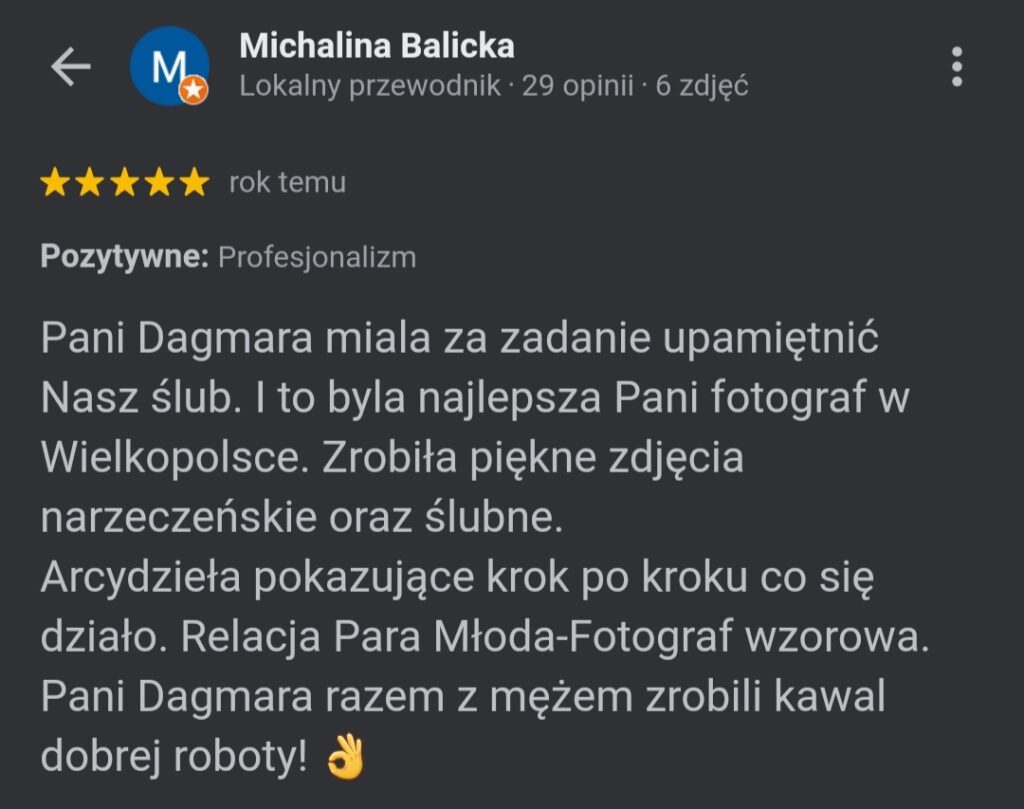Viewport: 1024px width, 809px height.
Task: Tap the back arrow
Action: click(x=70, y=67)
